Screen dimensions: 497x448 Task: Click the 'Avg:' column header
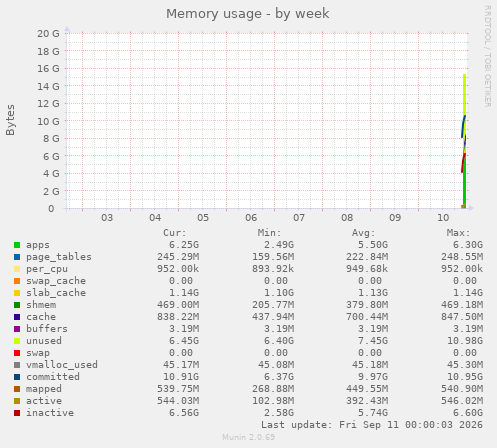point(364,233)
